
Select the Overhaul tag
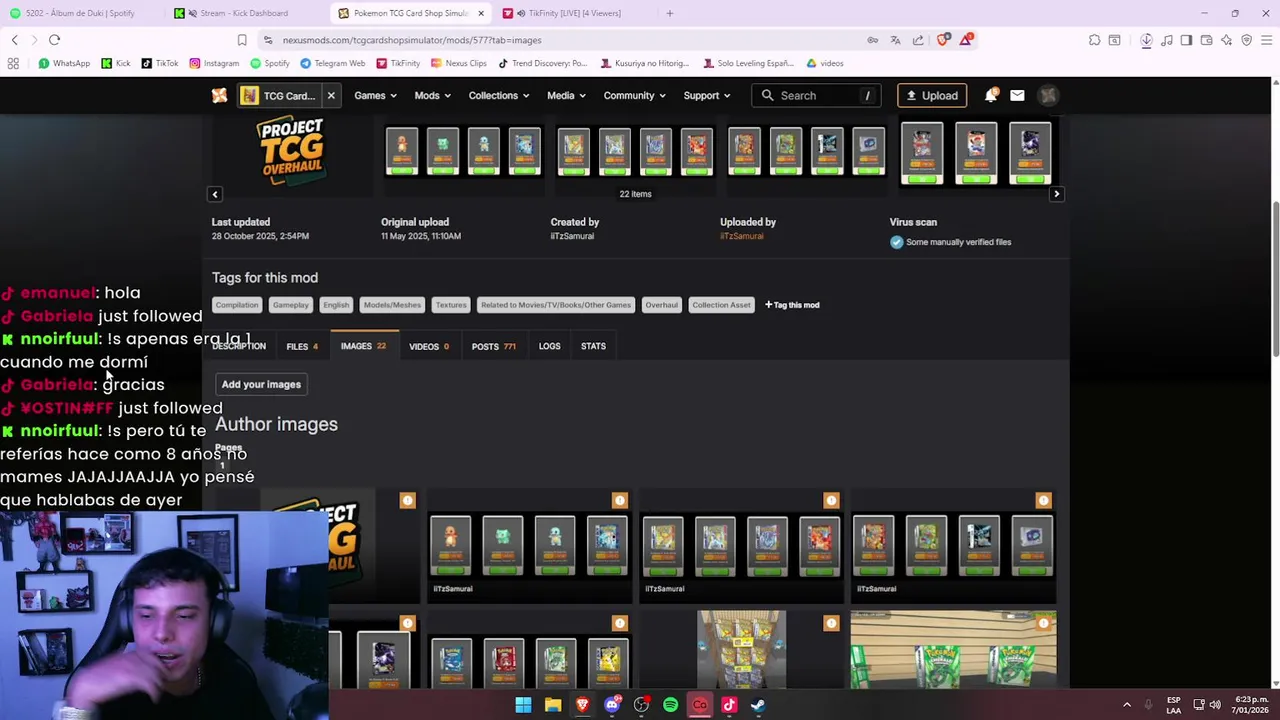coord(661,305)
